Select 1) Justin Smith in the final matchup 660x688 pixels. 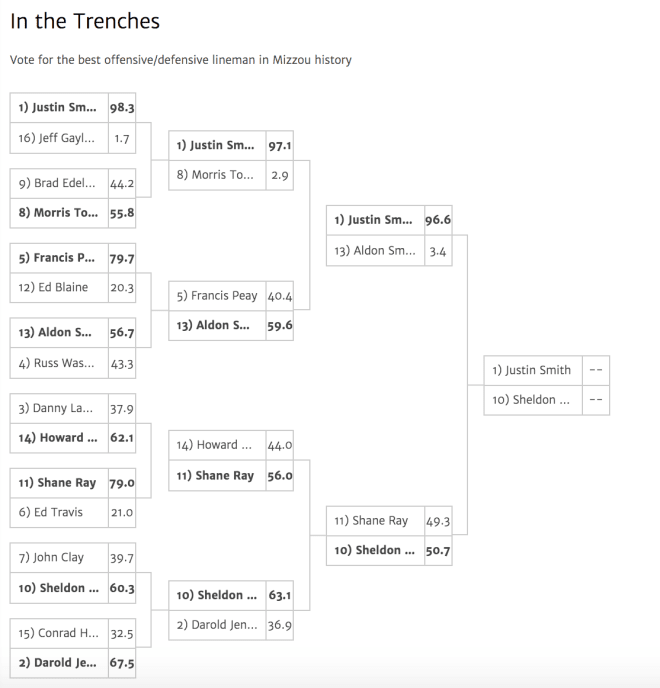pos(546,370)
